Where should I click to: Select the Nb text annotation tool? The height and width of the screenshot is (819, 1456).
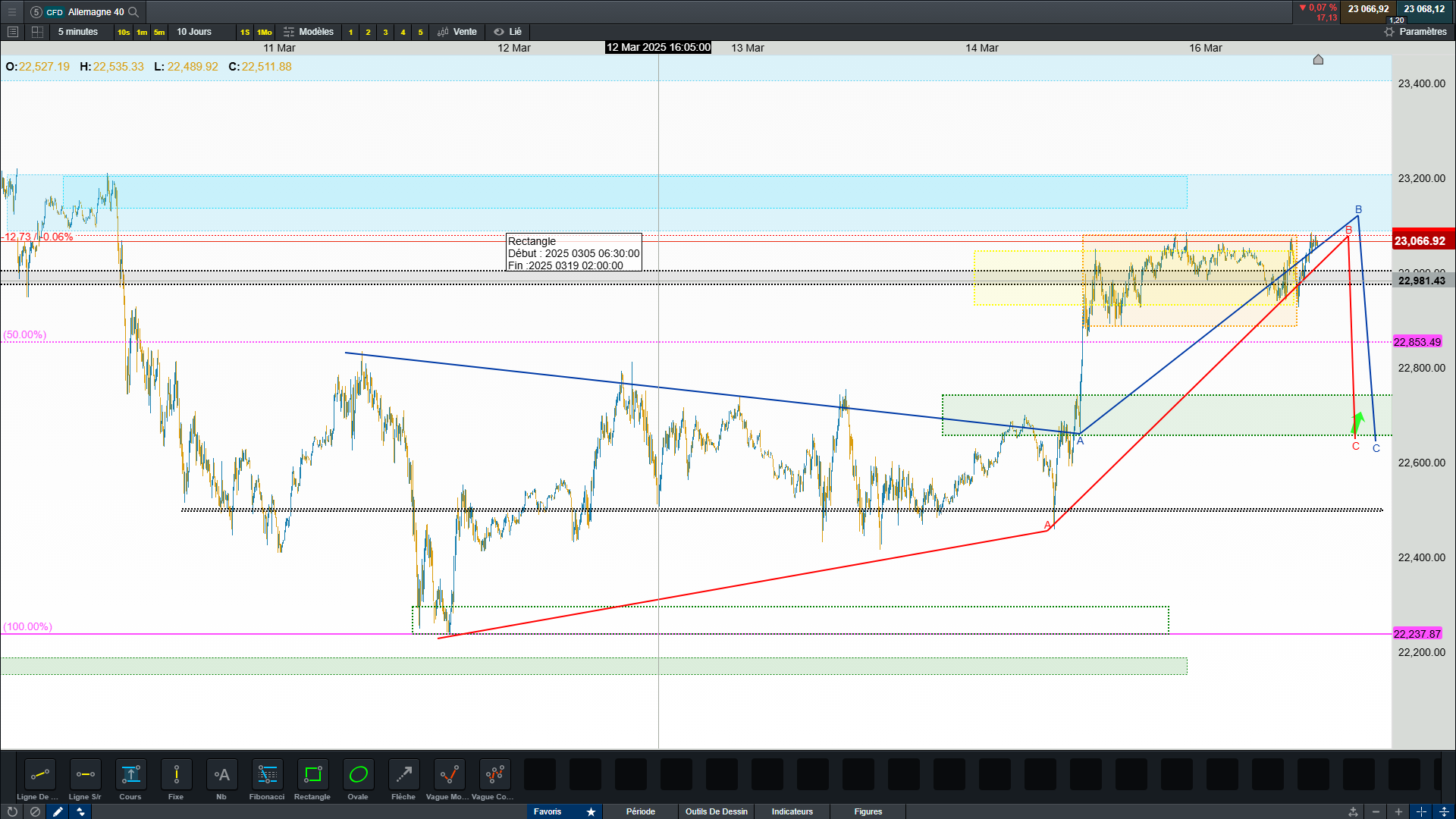[x=221, y=775]
